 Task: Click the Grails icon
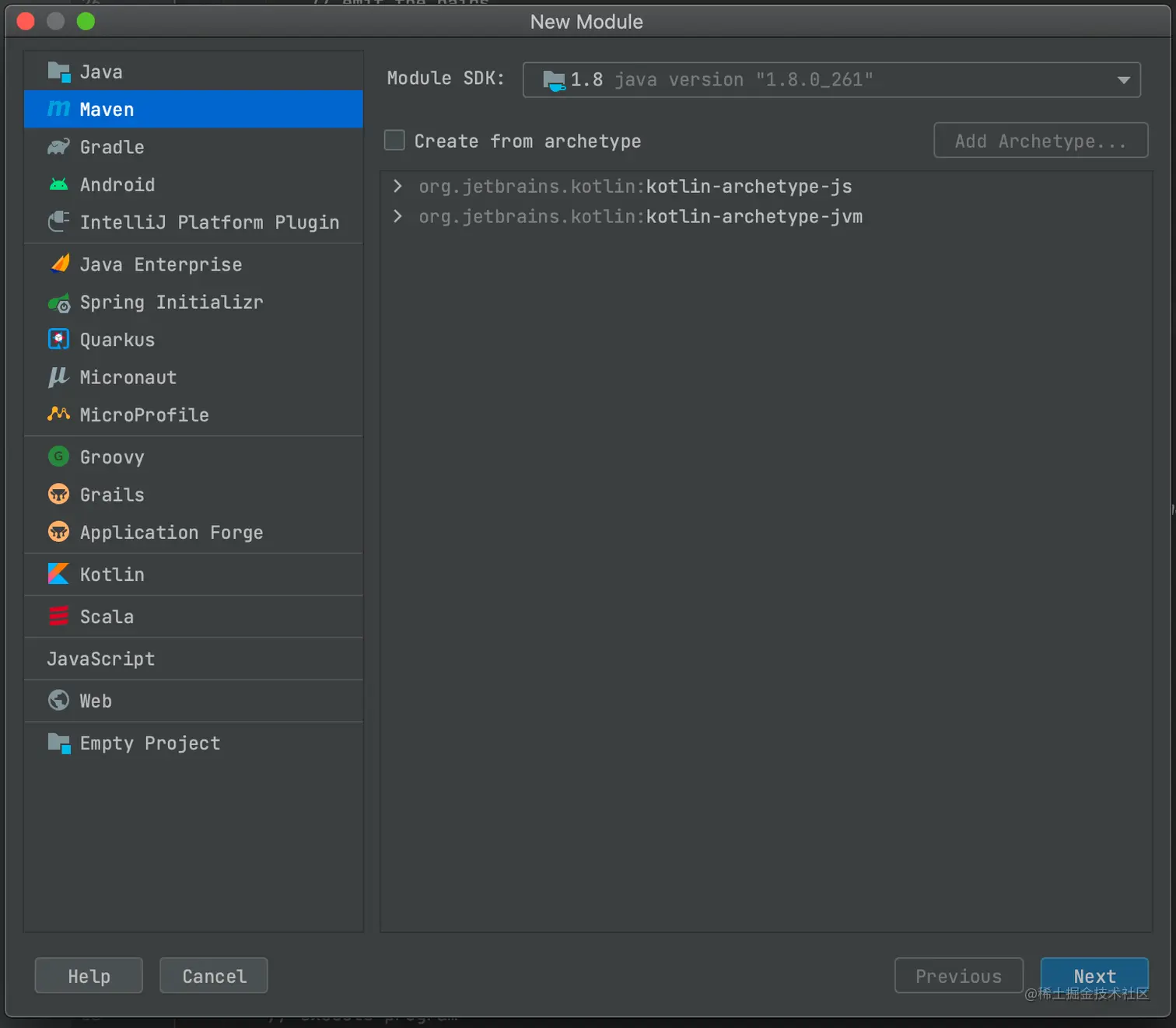click(59, 495)
